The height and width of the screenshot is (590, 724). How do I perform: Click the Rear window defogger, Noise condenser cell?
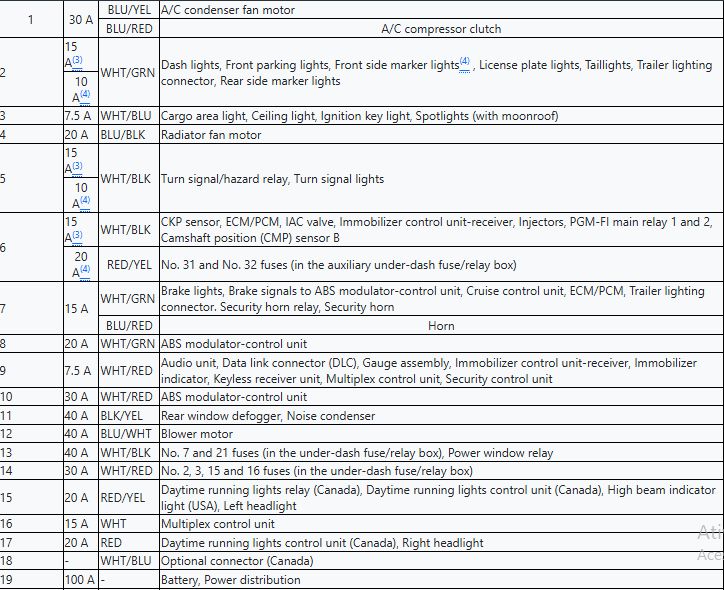click(268, 416)
